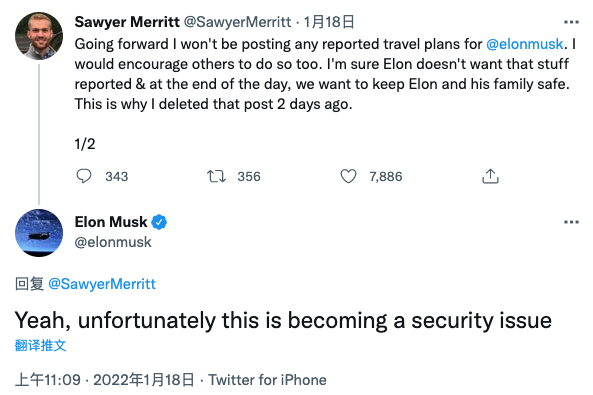
Task: Open more options on Elon Musk's reply
Action: click(571, 222)
